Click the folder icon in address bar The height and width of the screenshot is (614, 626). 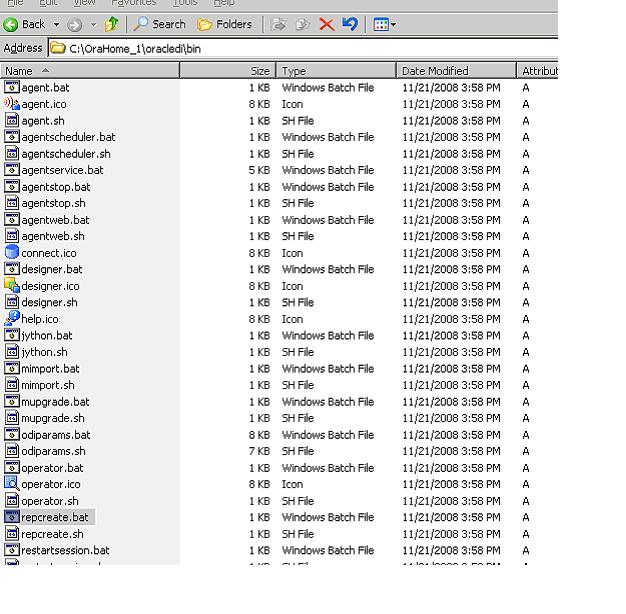click(x=58, y=48)
